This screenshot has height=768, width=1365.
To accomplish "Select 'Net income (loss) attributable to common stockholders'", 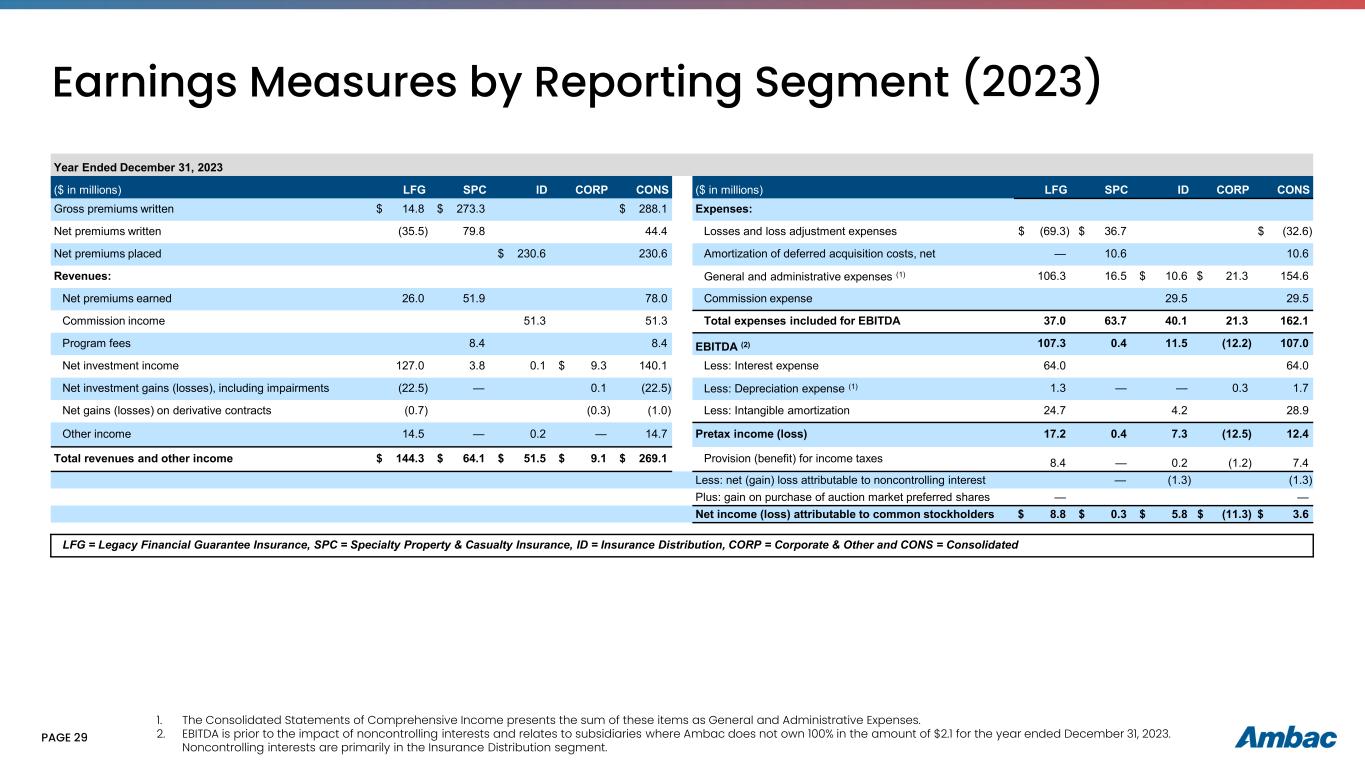I will coord(844,514).
